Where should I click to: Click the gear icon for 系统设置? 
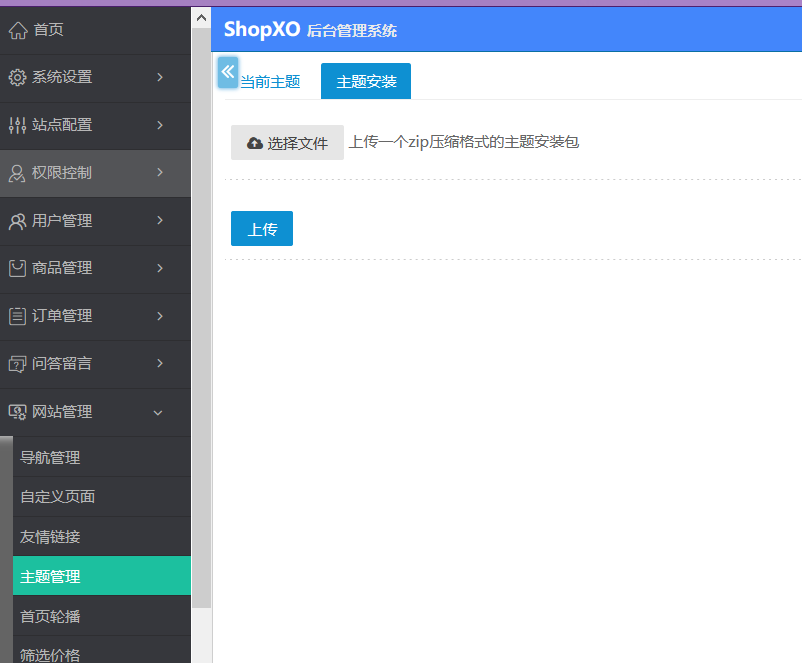click(17, 77)
